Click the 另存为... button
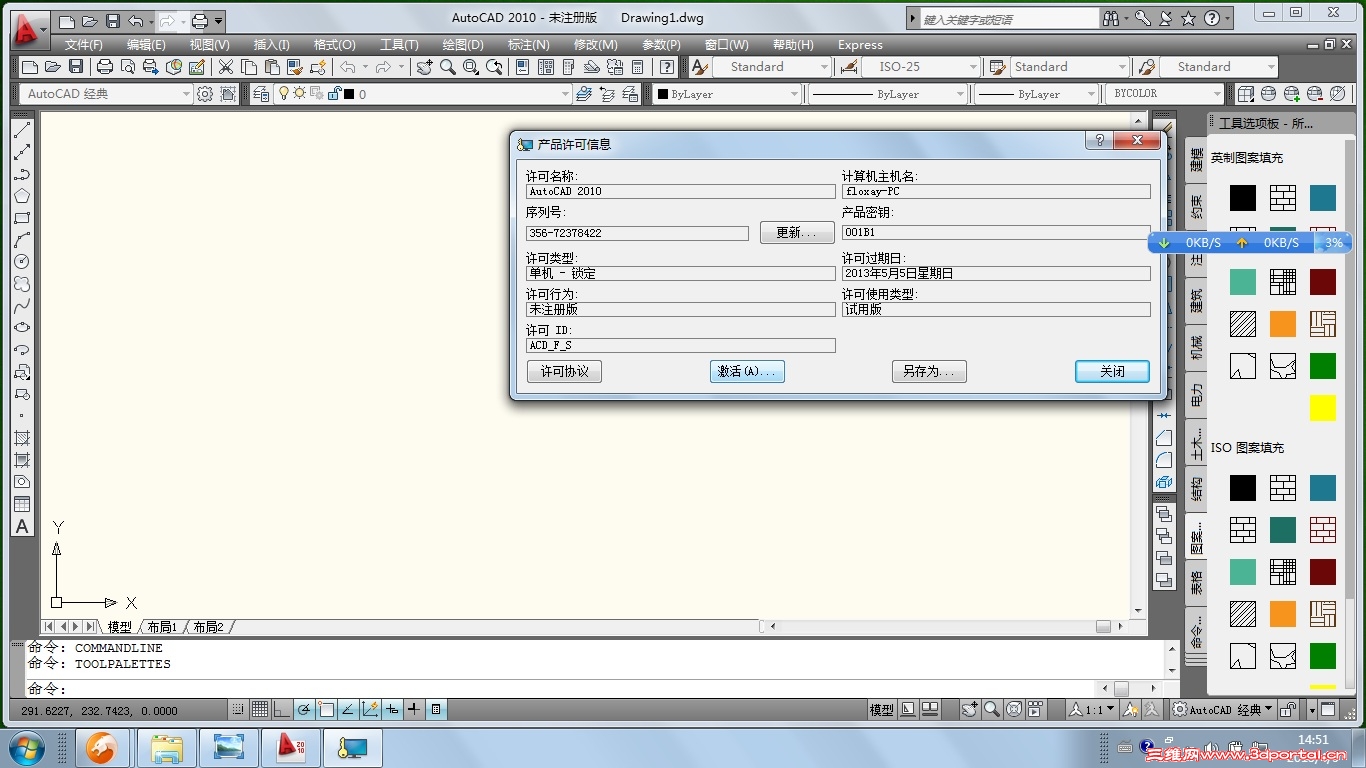Viewport: 1366px width, 768px height. click(x=929, y=371)
